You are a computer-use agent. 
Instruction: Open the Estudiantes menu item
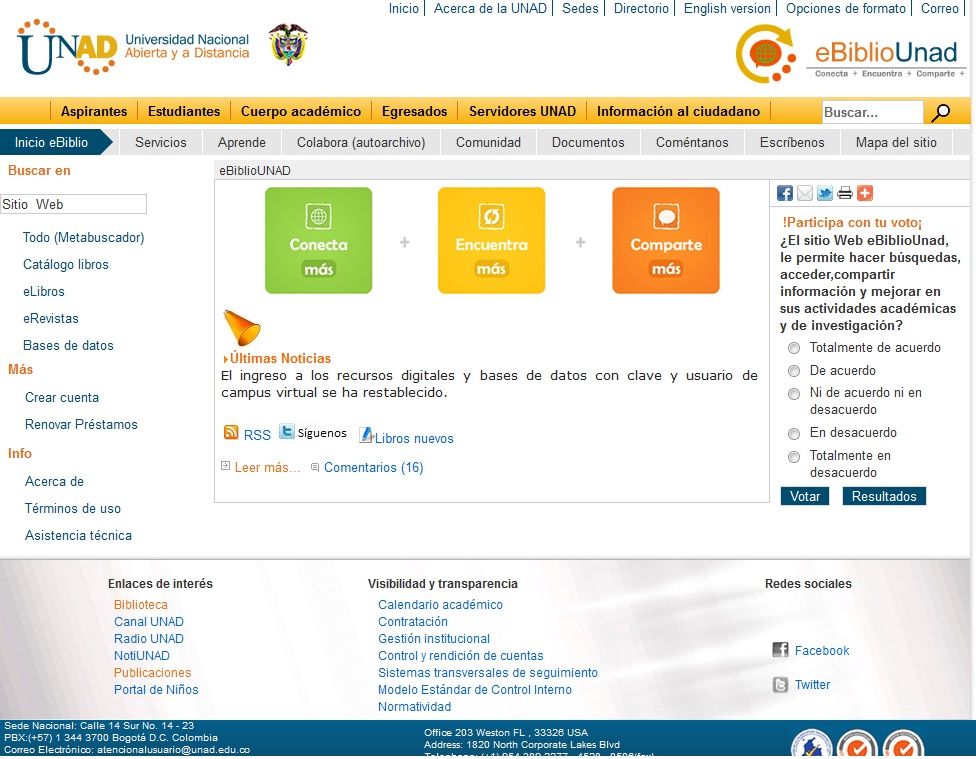click(184, 111)
